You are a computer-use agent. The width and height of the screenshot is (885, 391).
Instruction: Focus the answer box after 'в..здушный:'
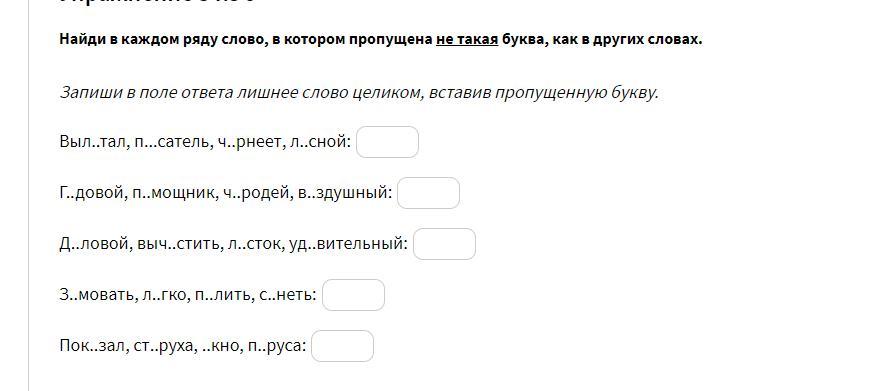428,193
